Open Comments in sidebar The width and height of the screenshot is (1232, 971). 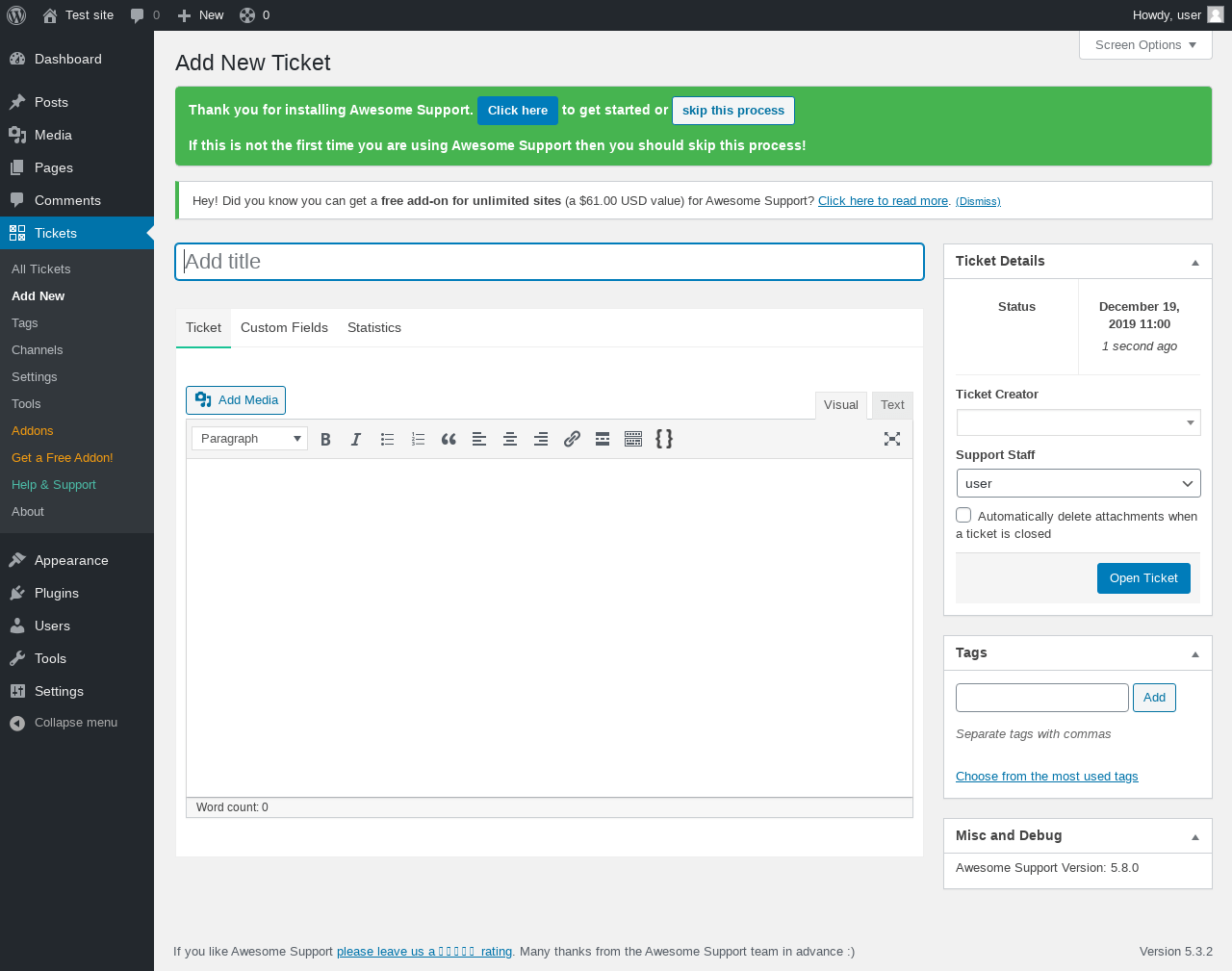[77, 200]
